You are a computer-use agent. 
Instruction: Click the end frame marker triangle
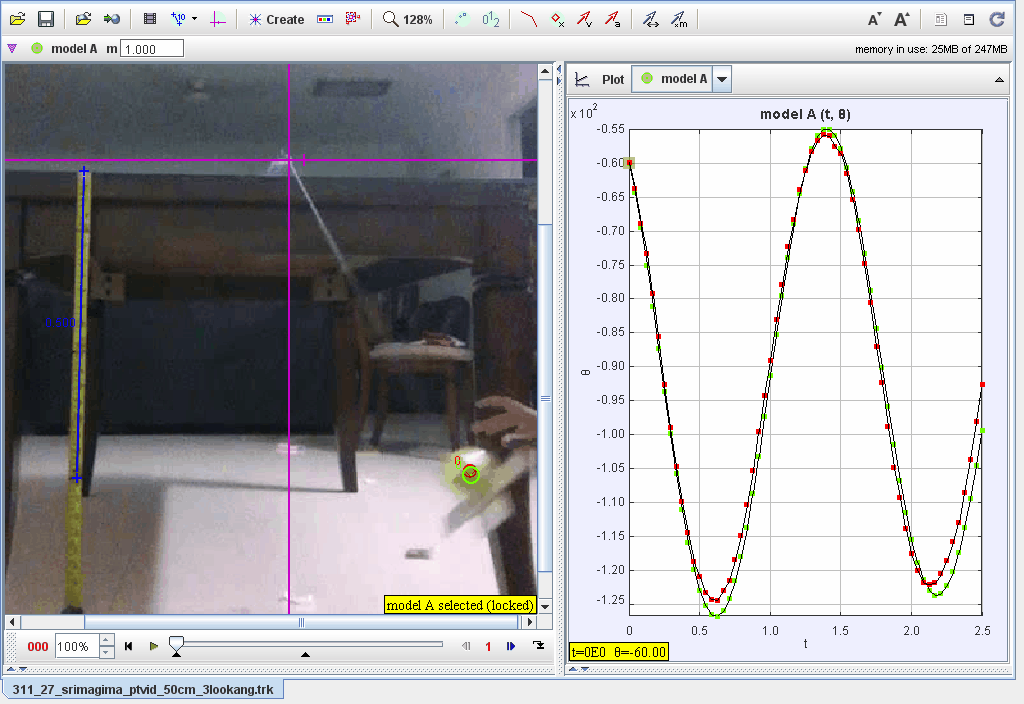click(x=305, y=654)
